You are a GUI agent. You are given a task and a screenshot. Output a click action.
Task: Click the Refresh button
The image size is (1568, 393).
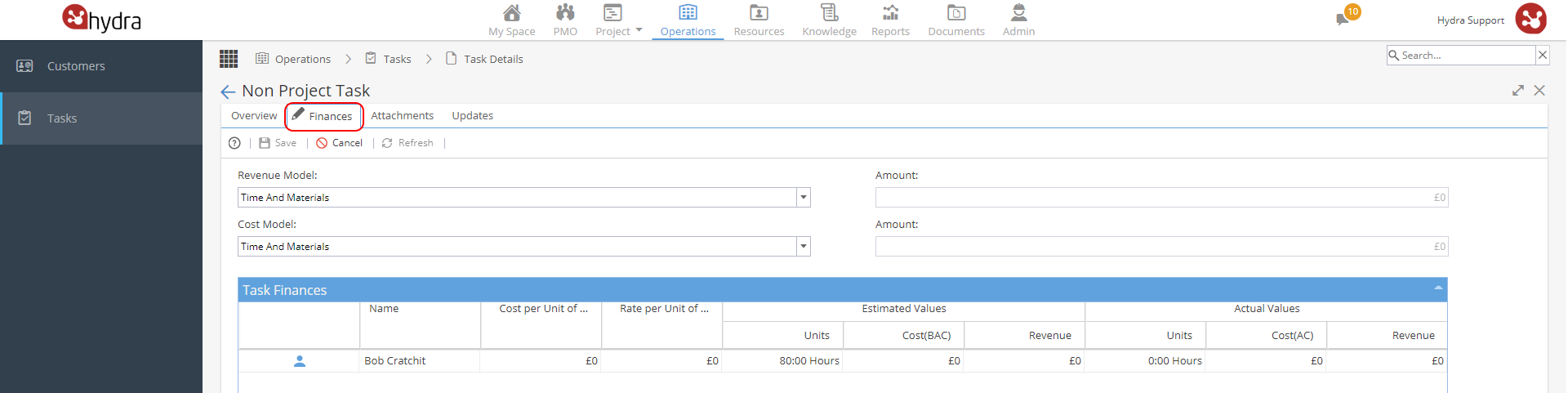(x=408, y=143)
